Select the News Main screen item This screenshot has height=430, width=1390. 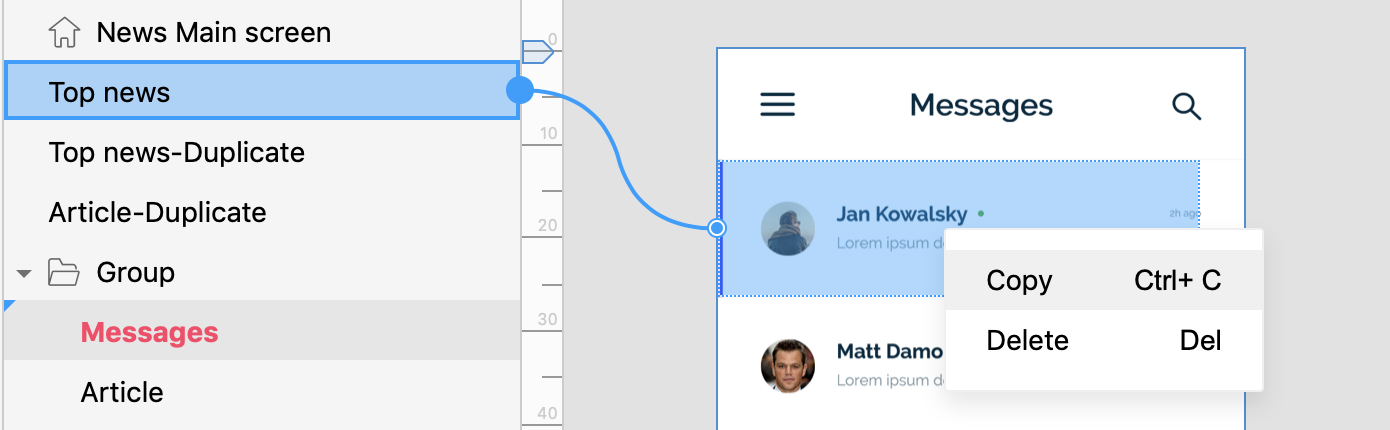click(x=262, y=32)
